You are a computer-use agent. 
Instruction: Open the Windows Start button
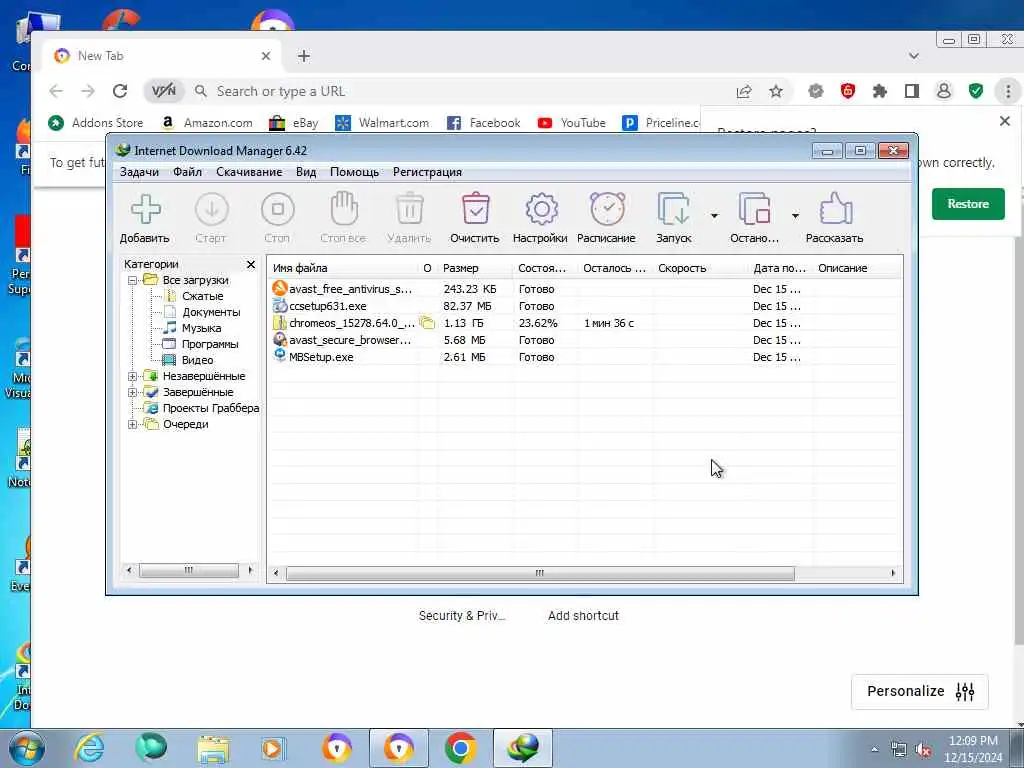[27, 748]
